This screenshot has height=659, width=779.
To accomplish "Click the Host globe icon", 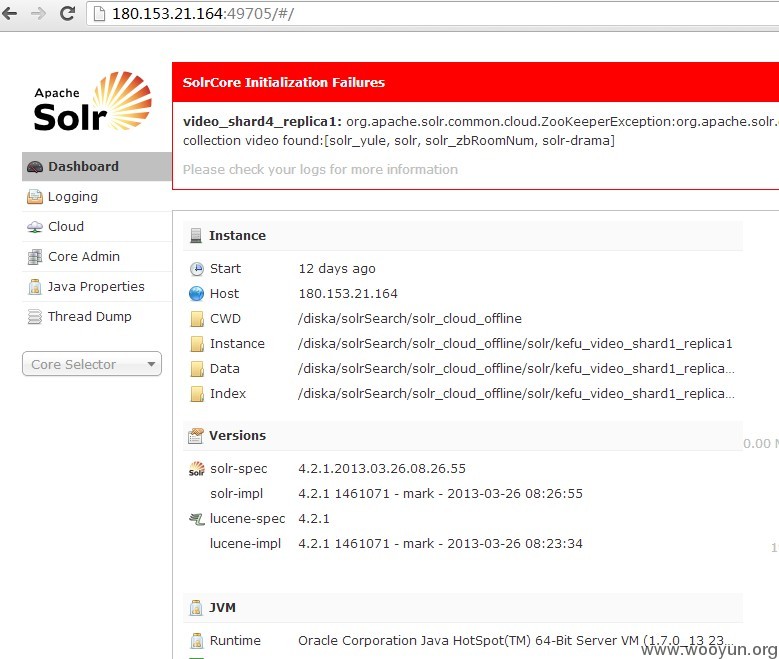I will click(x=197, y=294).
